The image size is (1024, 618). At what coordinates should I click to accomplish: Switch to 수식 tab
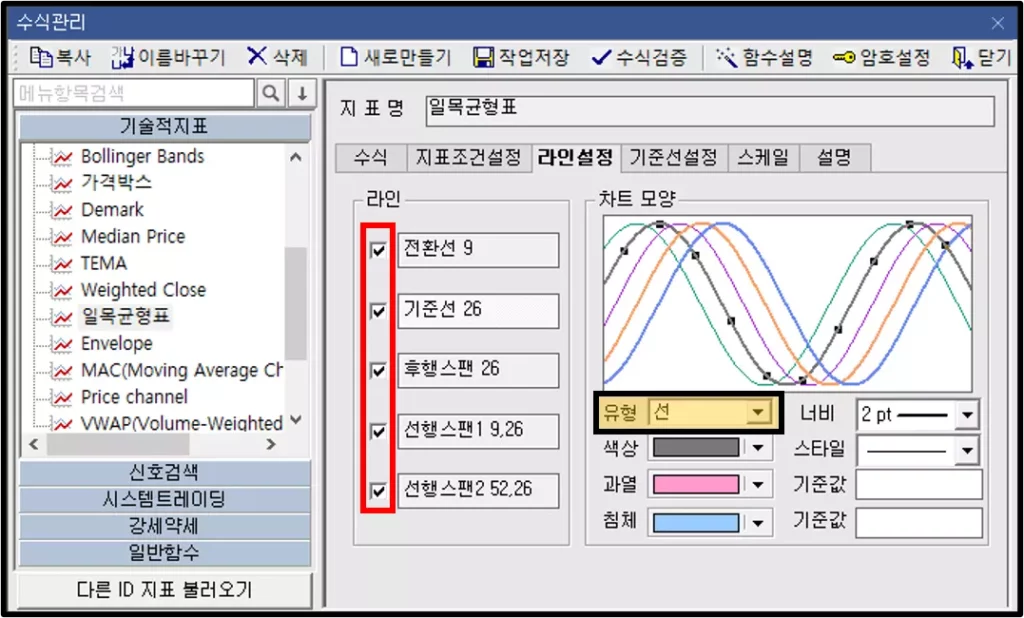click(370, 158)
